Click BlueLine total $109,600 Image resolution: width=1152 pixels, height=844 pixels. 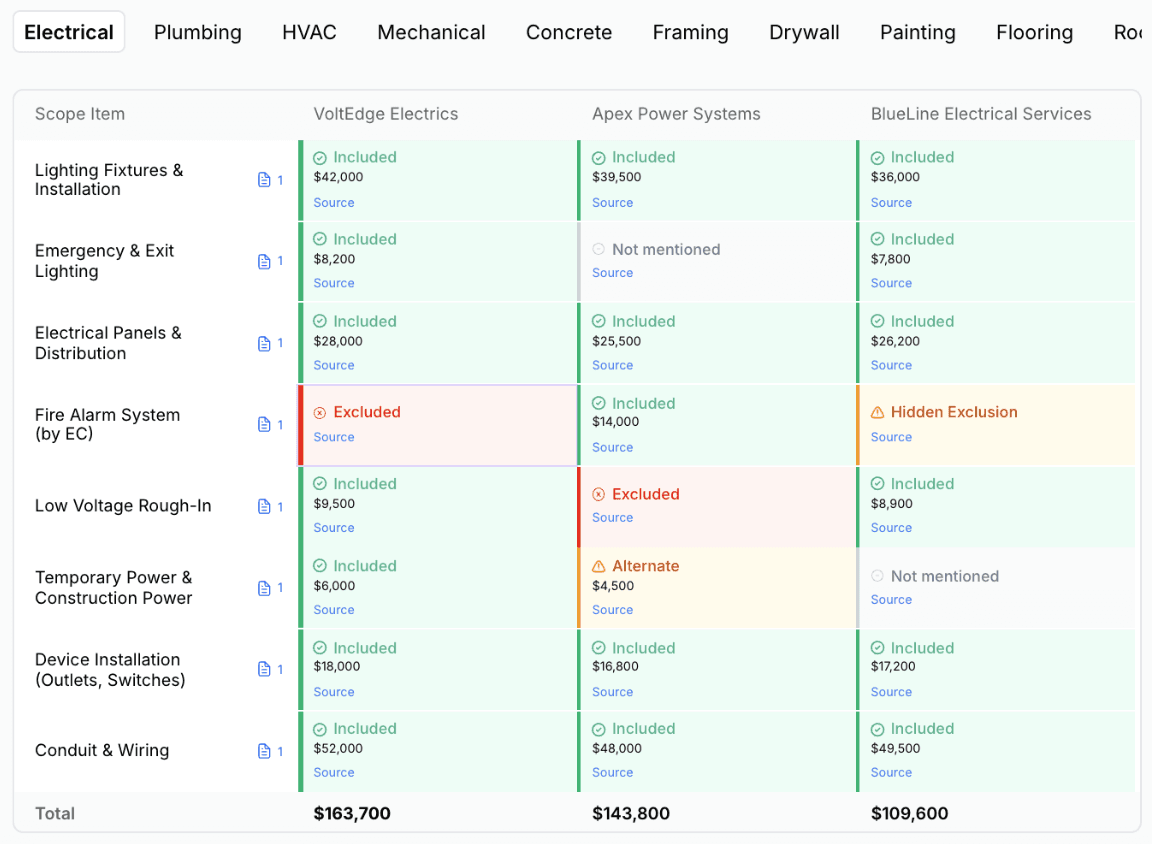point(910,813)
